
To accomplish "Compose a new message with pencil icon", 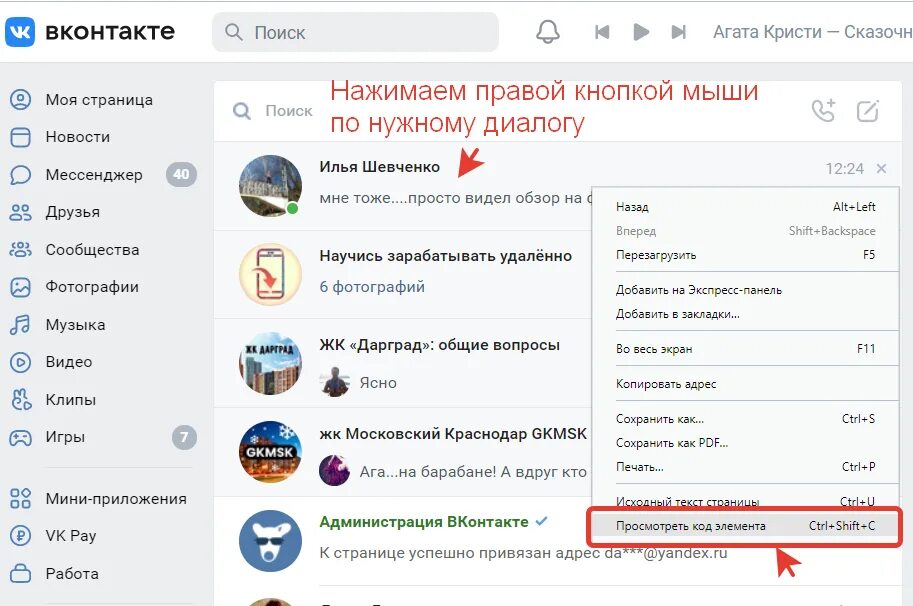I will click(x=868, y=111).
